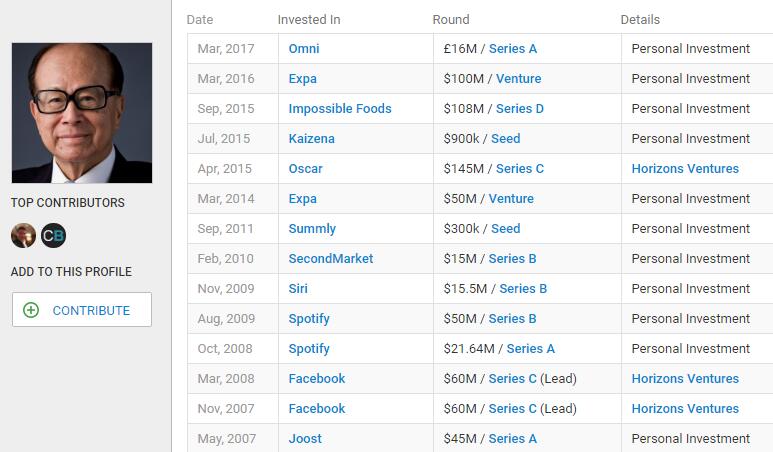
Task: Open the Siri investment link
Action: 298,289
